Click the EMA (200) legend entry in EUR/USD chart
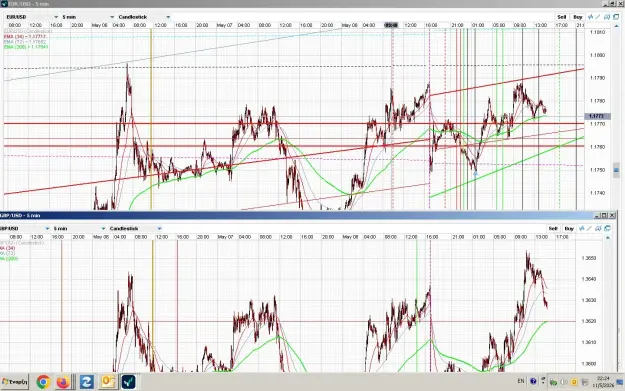 coord(26,47)
